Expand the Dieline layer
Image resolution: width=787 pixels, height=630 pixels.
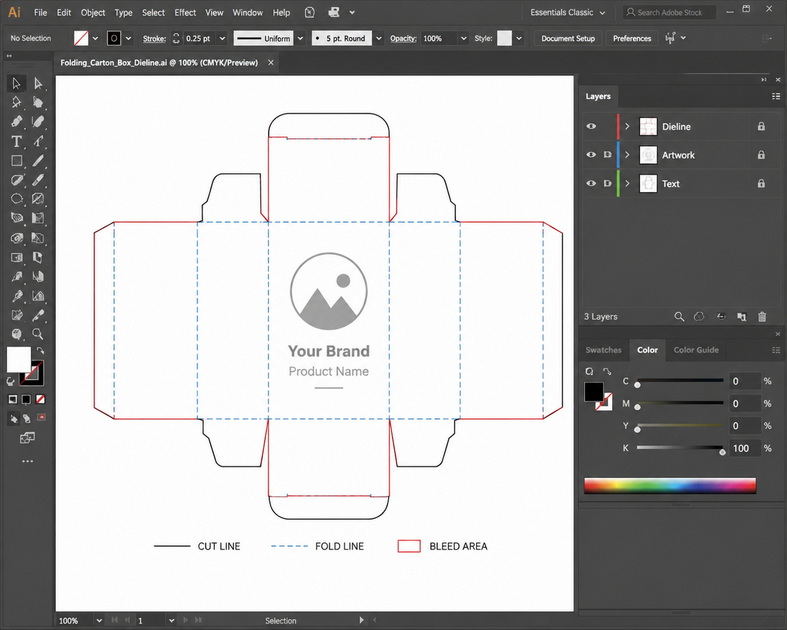627,127
